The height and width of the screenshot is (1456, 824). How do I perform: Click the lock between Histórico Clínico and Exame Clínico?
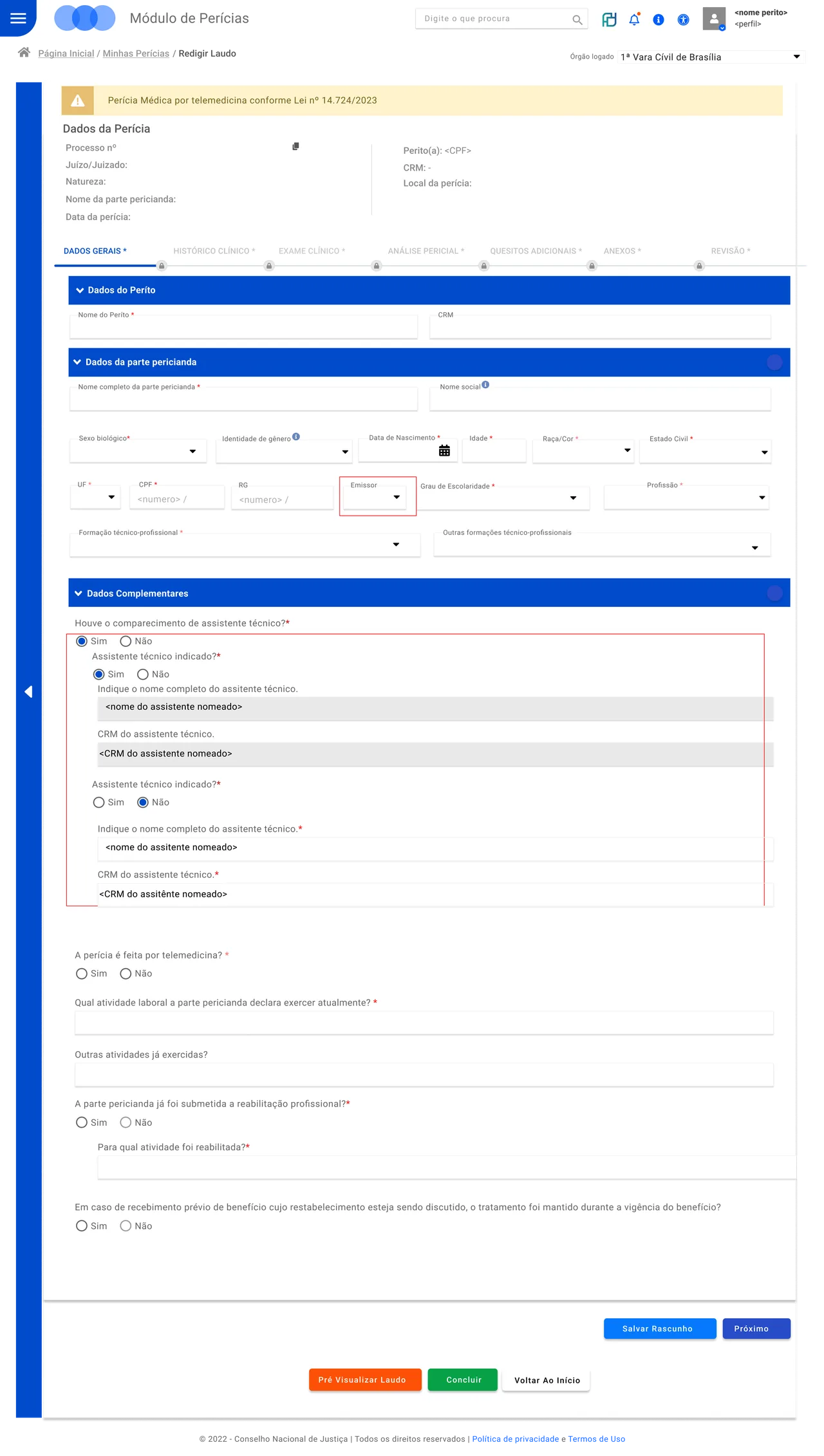point(269,266)
